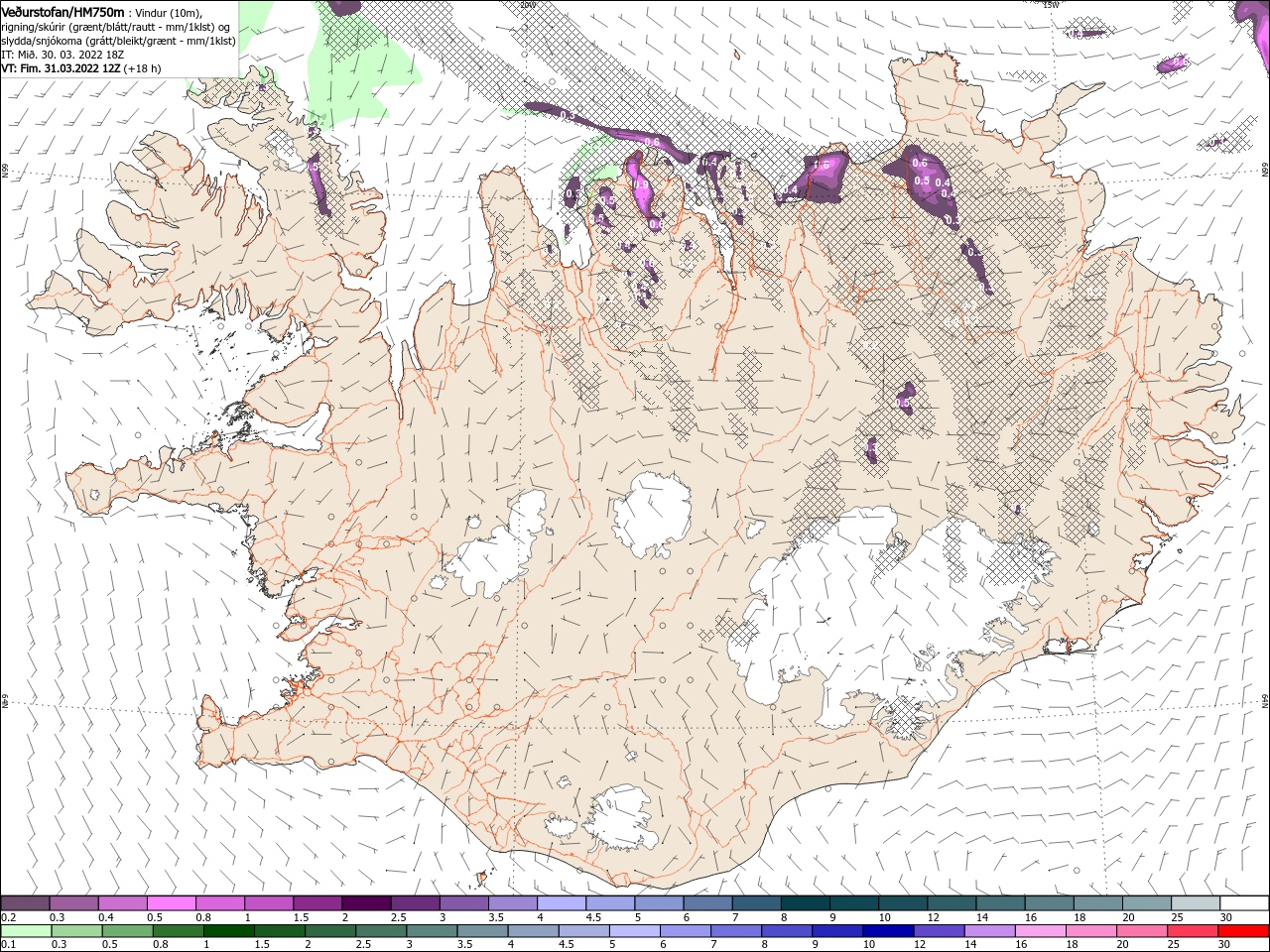1270x952 pixels.
Task: Pick the bright pink swatch between 0.5 and 0.8
Action: point(171,902)
